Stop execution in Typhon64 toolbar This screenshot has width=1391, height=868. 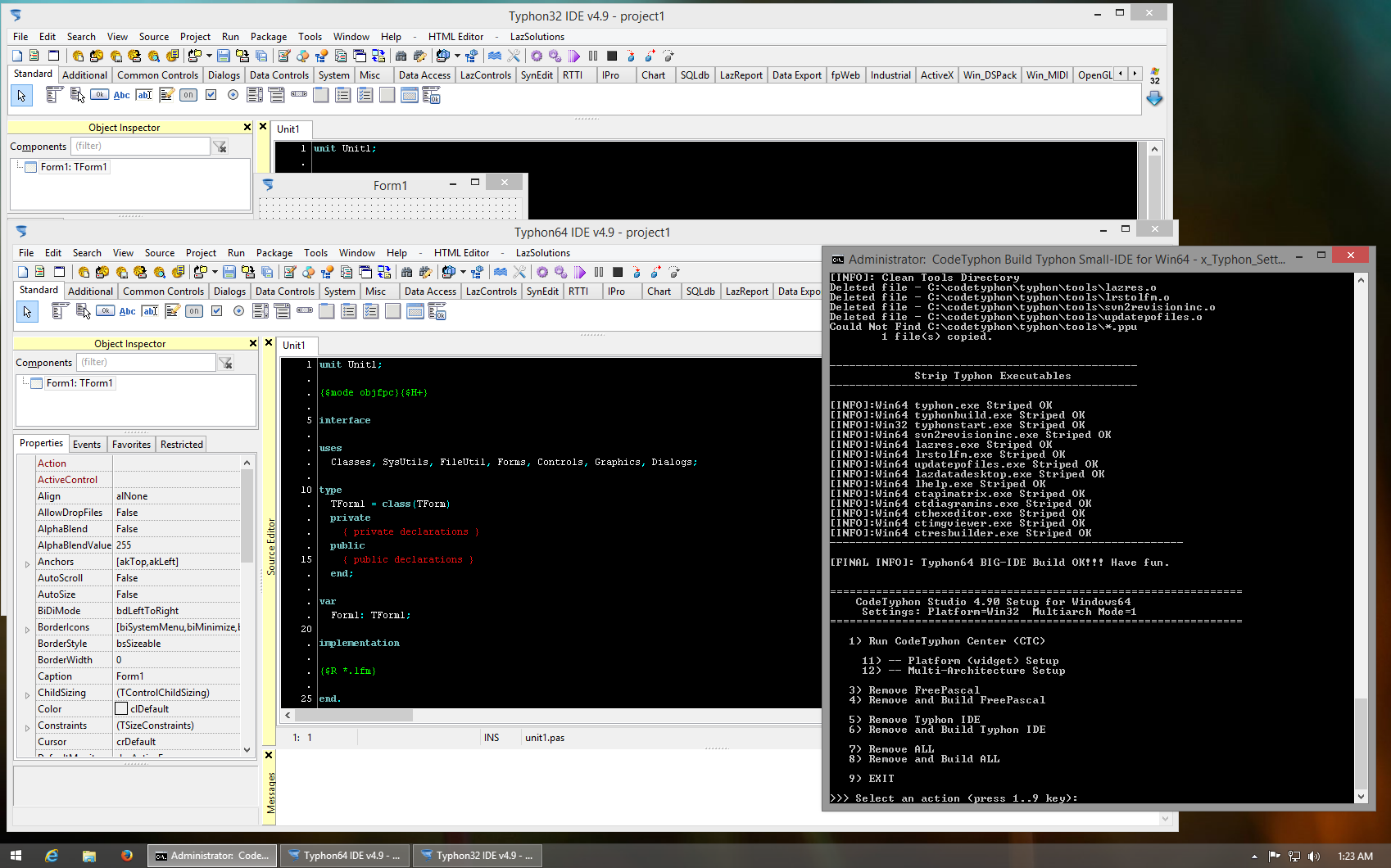tap(618, 272)
